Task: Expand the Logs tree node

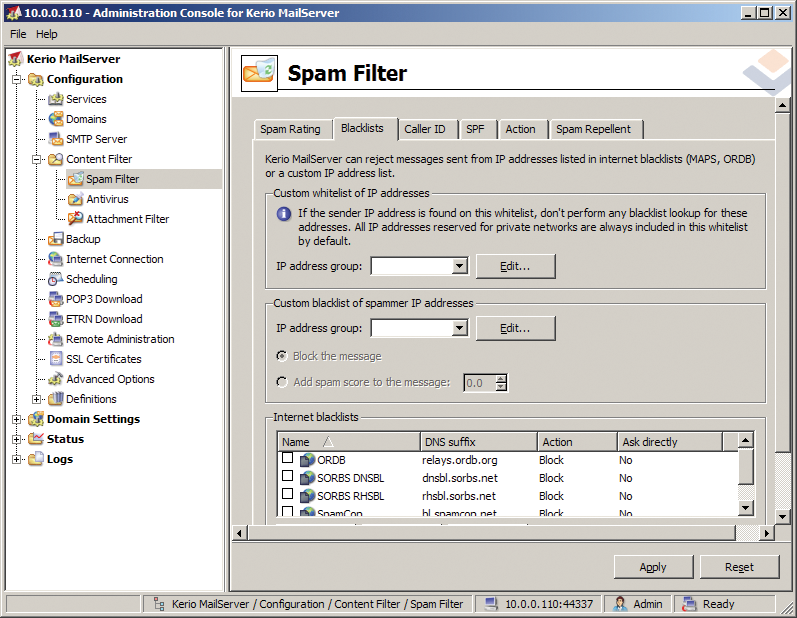Action: click(x=17, y=459)
